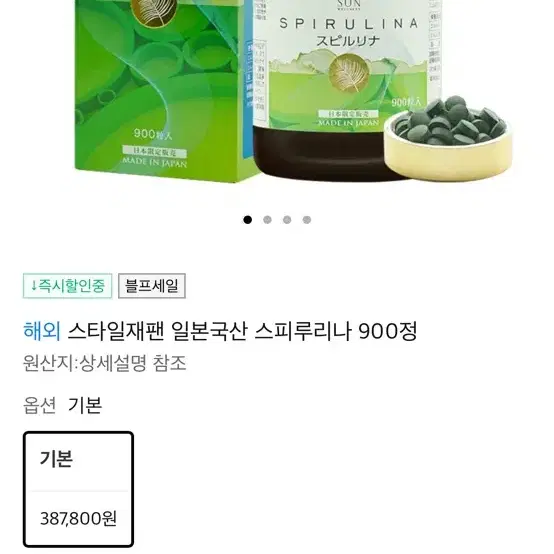554x554 pixels.
Task: Tap the 즉시할인중 discount badge
Action: (67, 286)
